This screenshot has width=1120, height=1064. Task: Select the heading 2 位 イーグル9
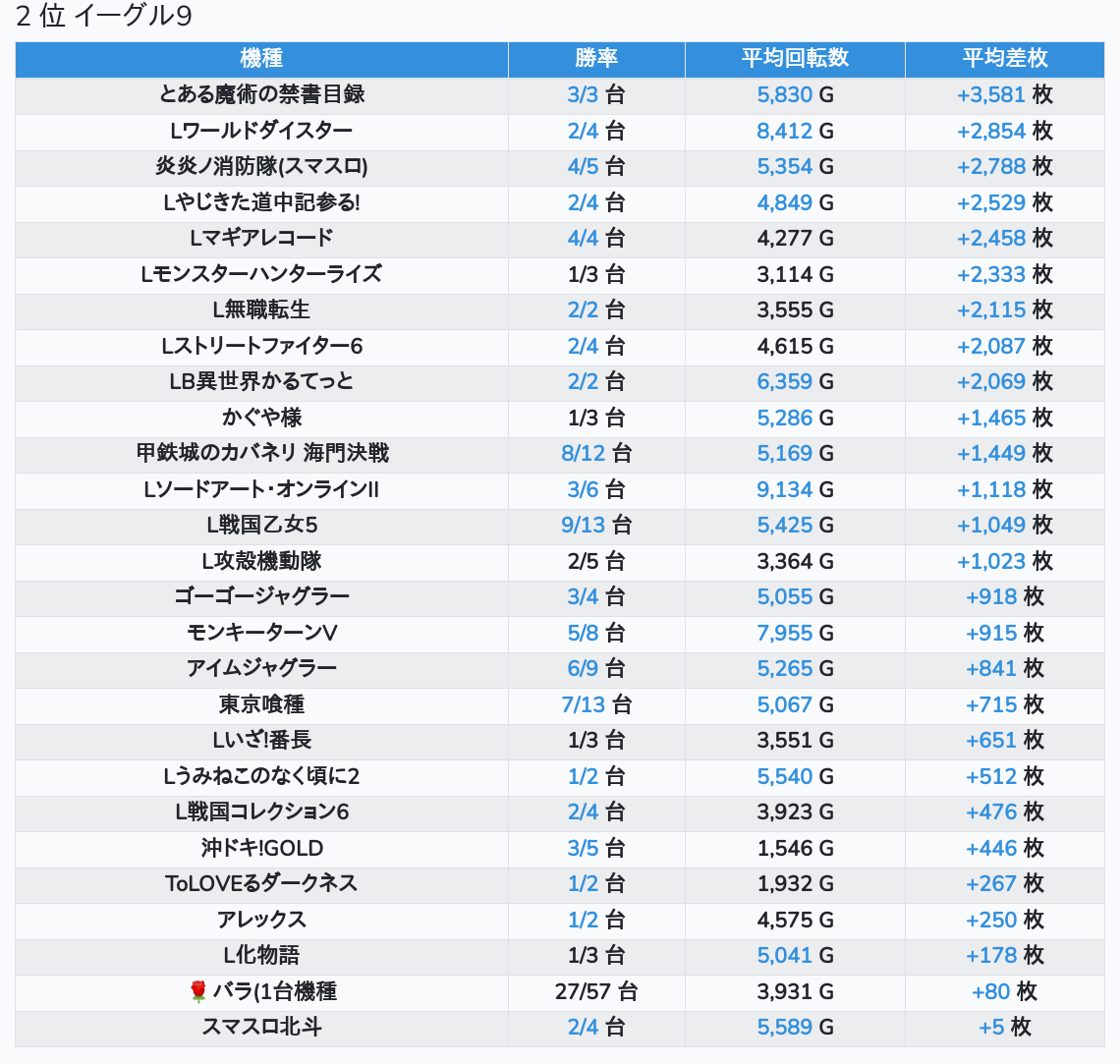coord(103,17)
